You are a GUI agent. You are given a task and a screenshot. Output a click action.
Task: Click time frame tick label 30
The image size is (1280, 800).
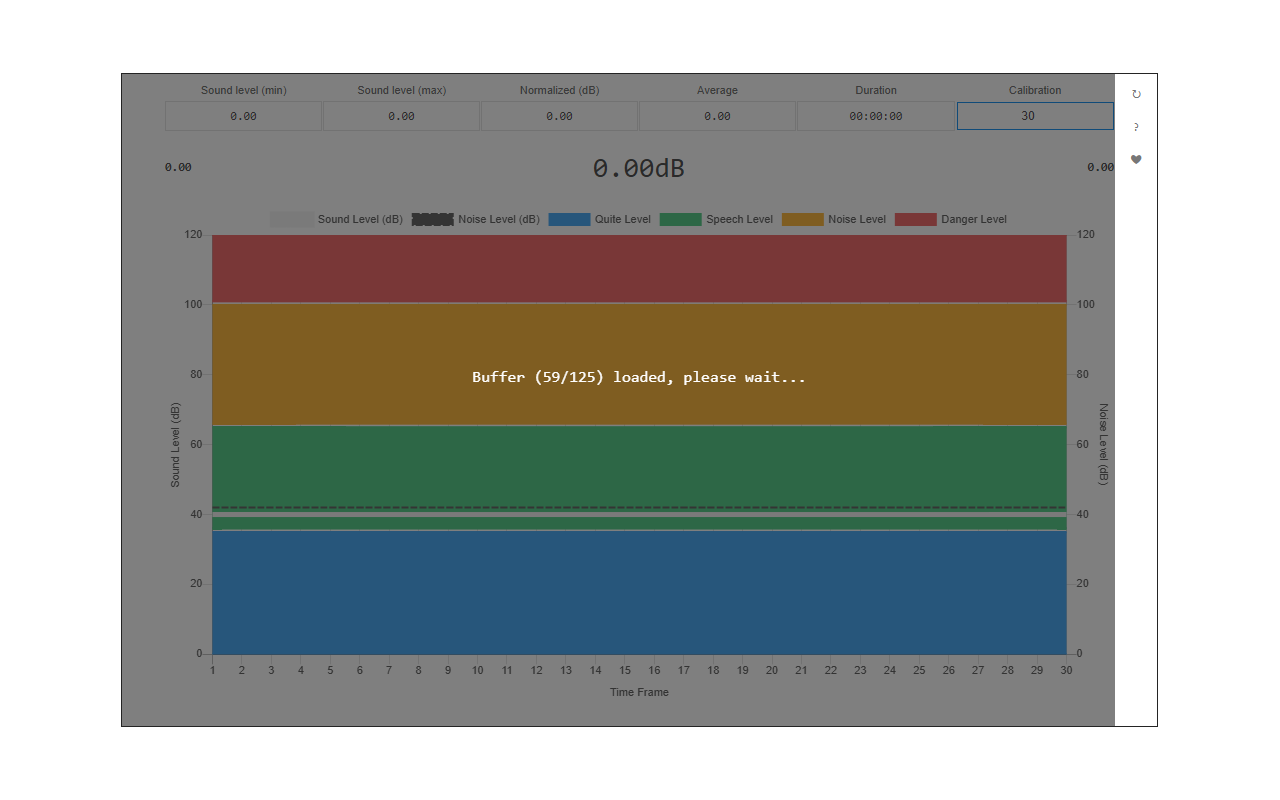(x=1066, y=670)
